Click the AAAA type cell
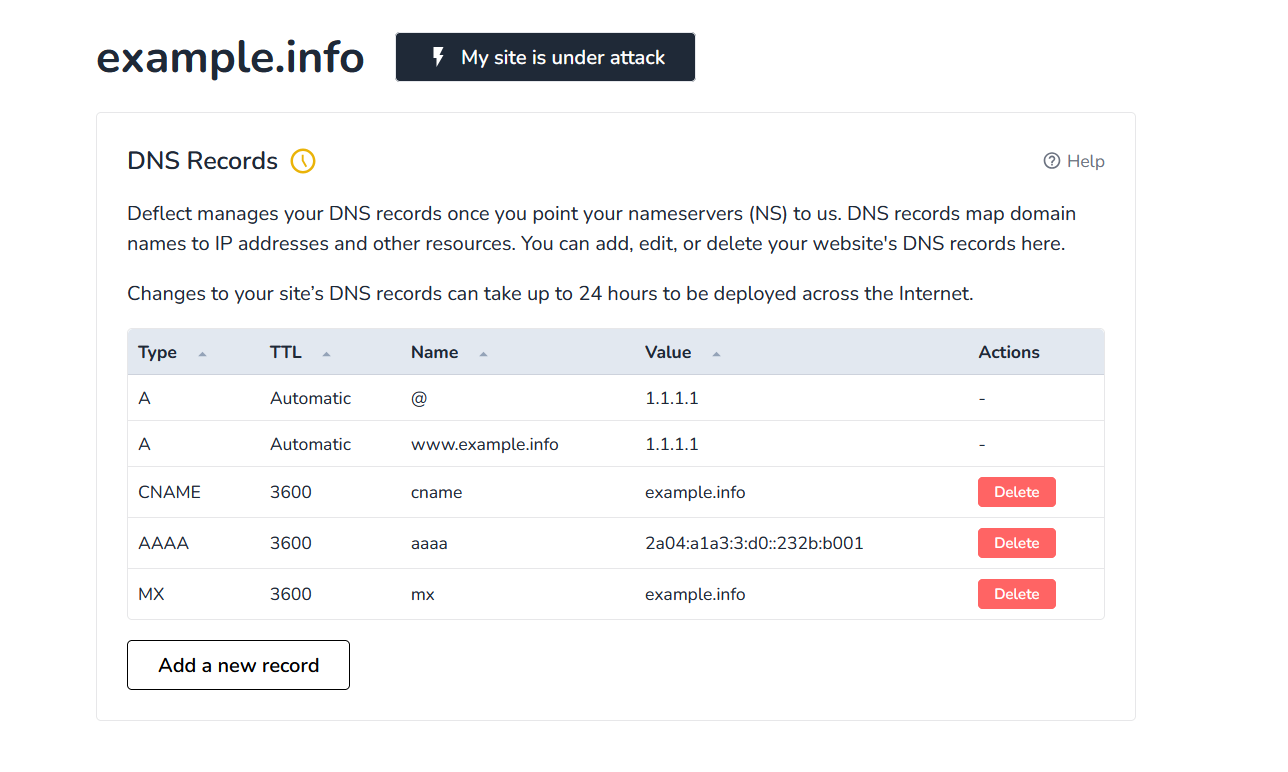1288x772 pixels. (x=163, y=543)
